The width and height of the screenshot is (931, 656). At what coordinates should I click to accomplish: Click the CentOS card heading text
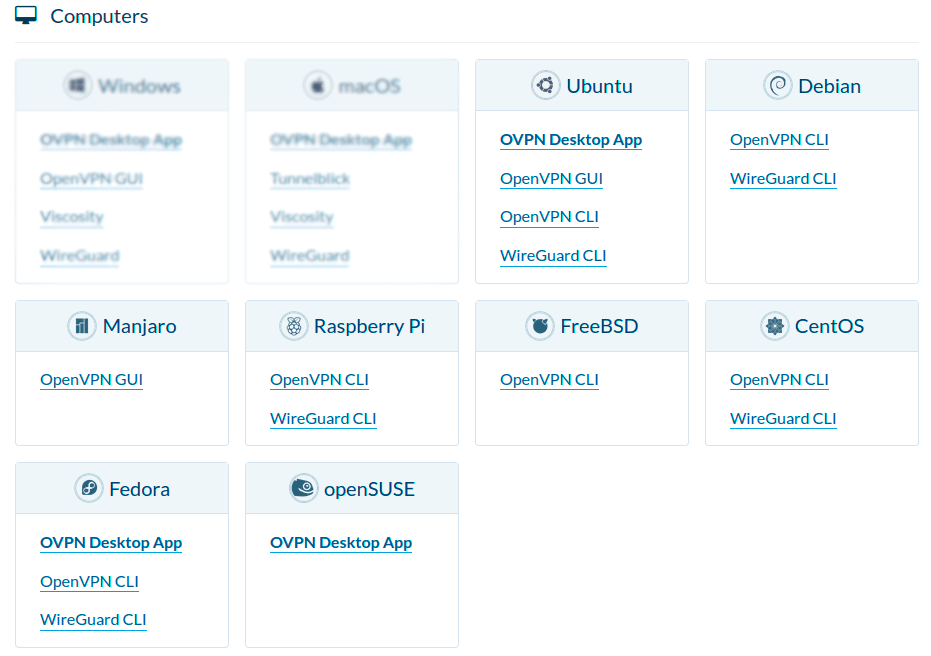pyautogui.click(x=829, y=327)
